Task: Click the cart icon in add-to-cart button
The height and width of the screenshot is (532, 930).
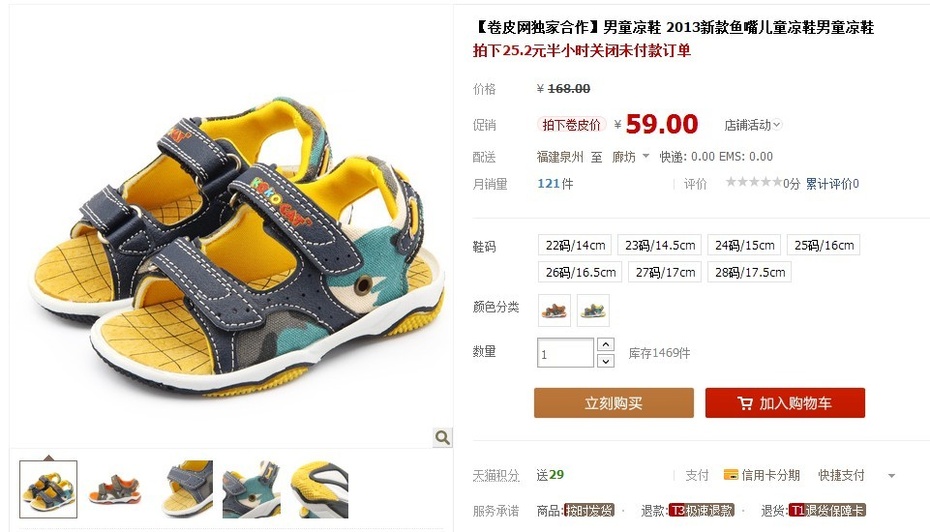Action: click(x=745, y=403)
